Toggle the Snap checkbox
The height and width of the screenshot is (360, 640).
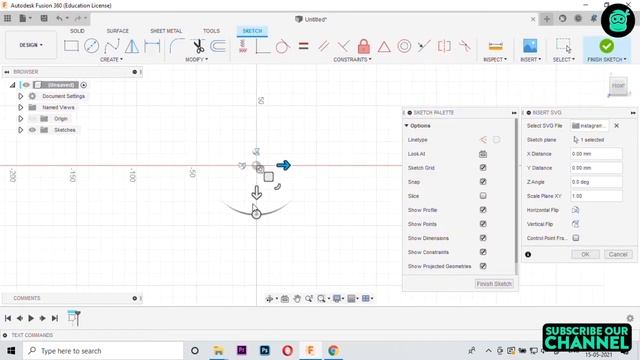click(x=483, y=182)
